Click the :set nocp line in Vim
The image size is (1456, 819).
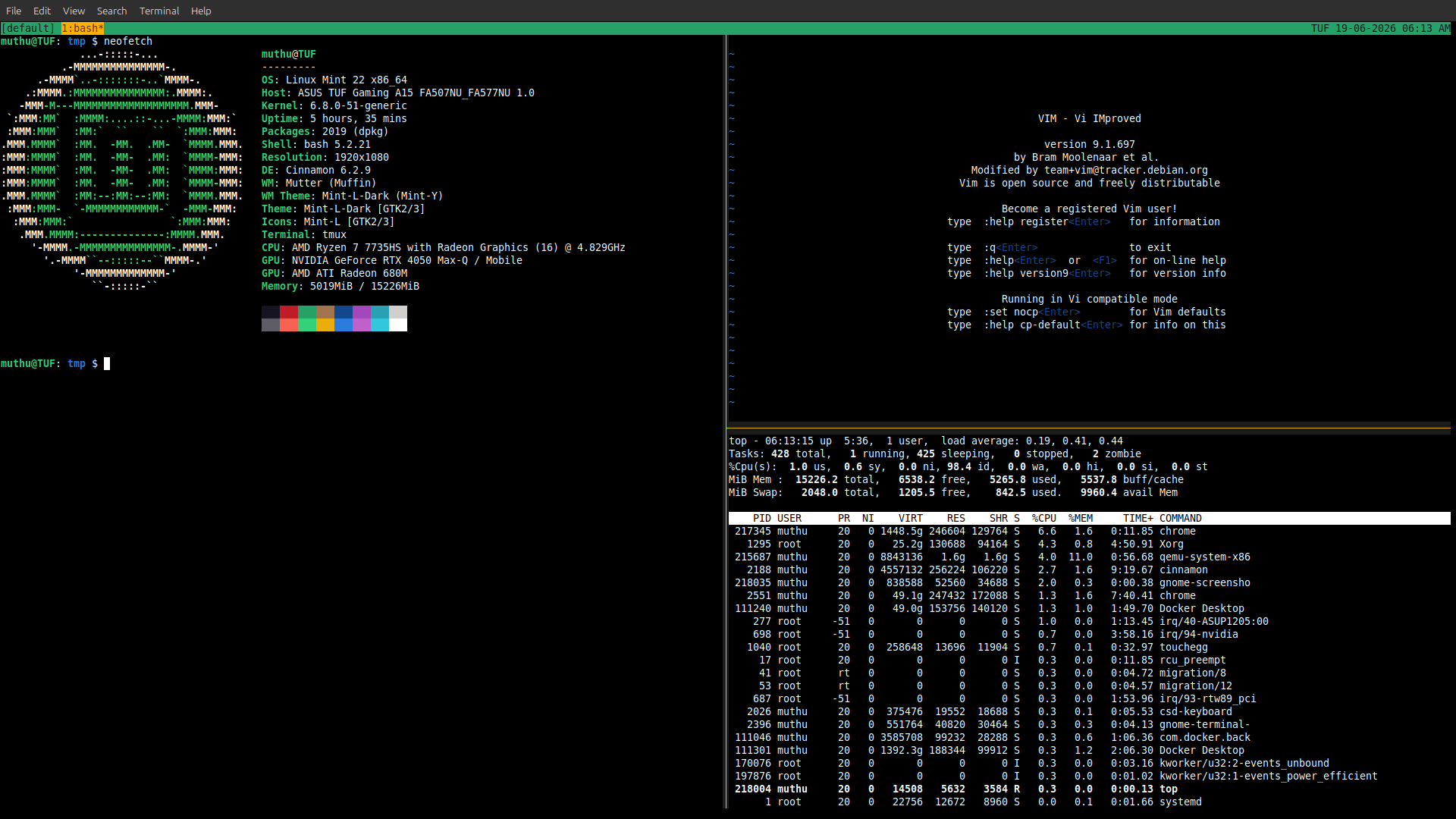pyautogui.click(x=1087, y=312)
